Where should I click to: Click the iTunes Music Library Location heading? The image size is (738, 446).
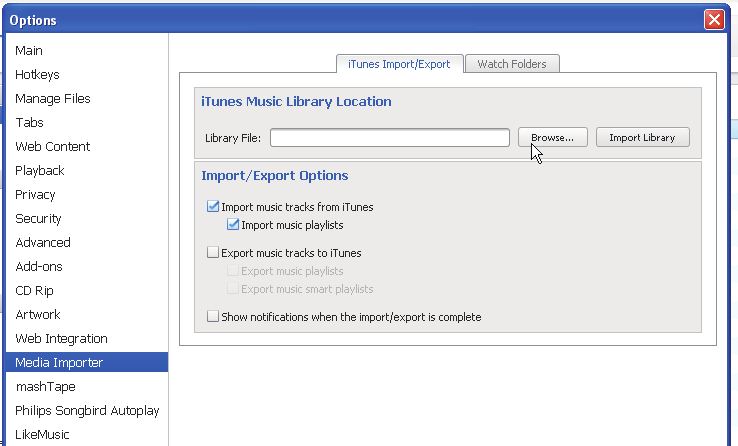click(296, 102)
